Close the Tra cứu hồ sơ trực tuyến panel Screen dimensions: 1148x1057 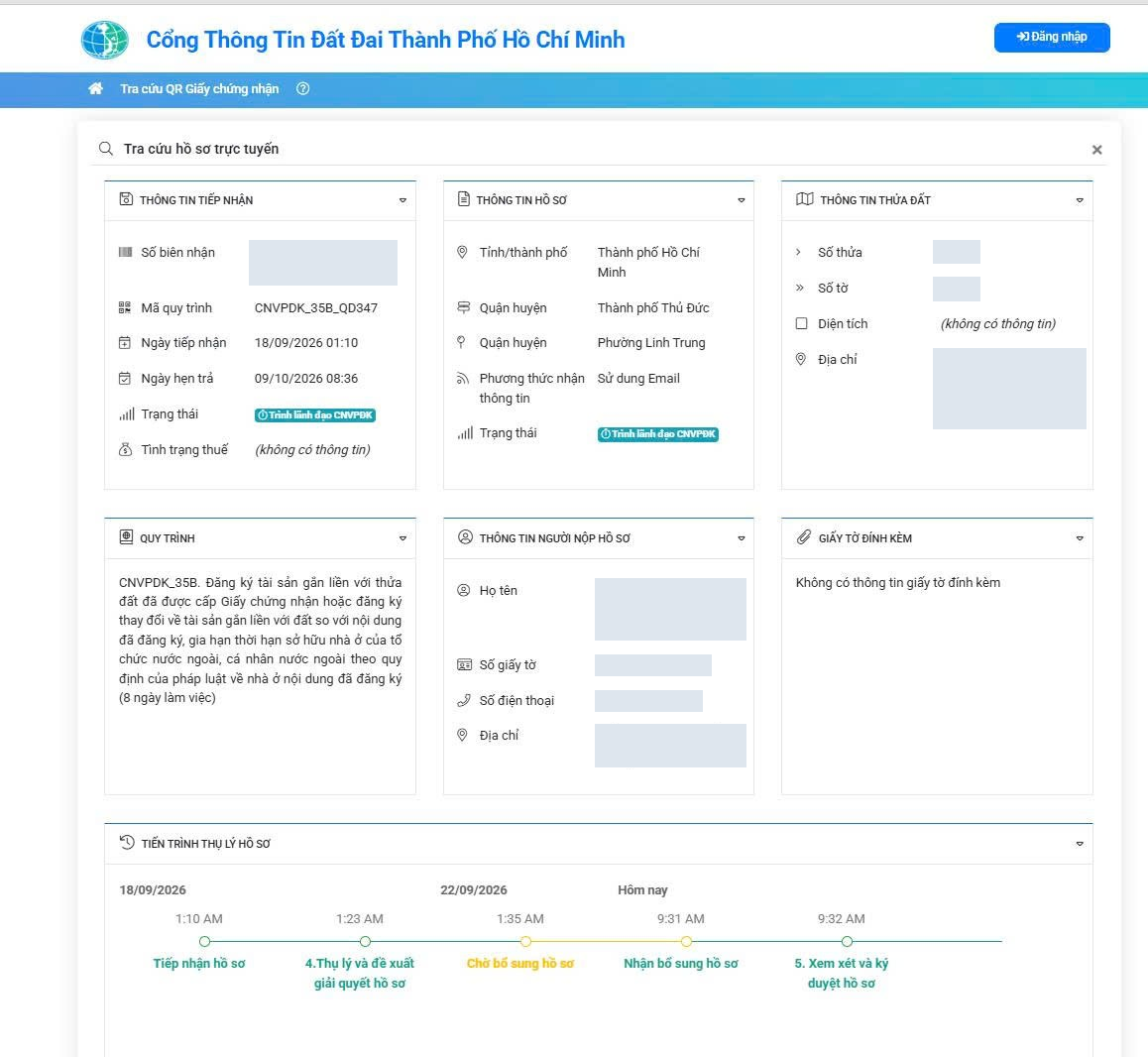(1096, 150)
